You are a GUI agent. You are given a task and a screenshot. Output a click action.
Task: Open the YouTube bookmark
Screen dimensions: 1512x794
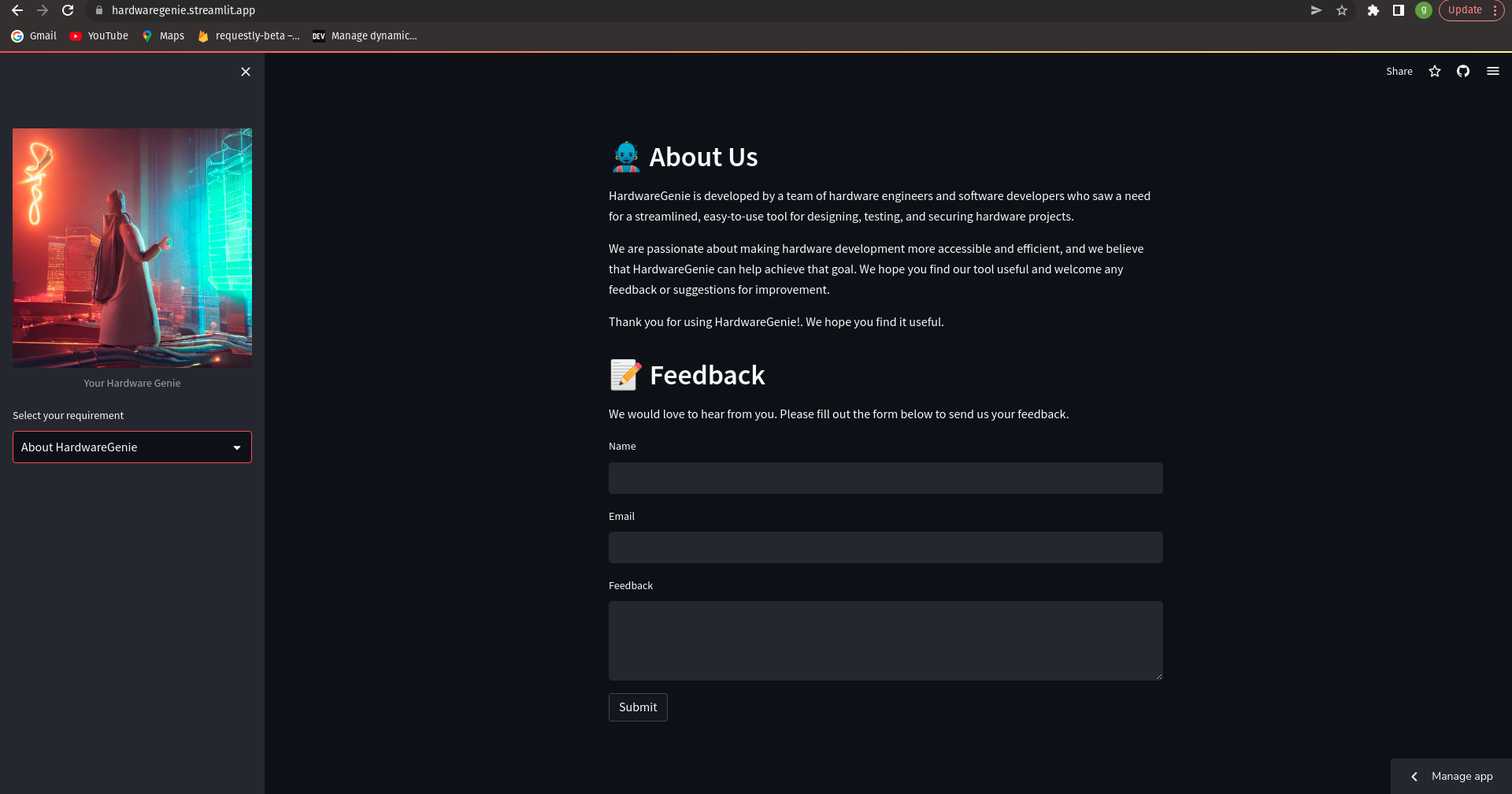(98, 35)
